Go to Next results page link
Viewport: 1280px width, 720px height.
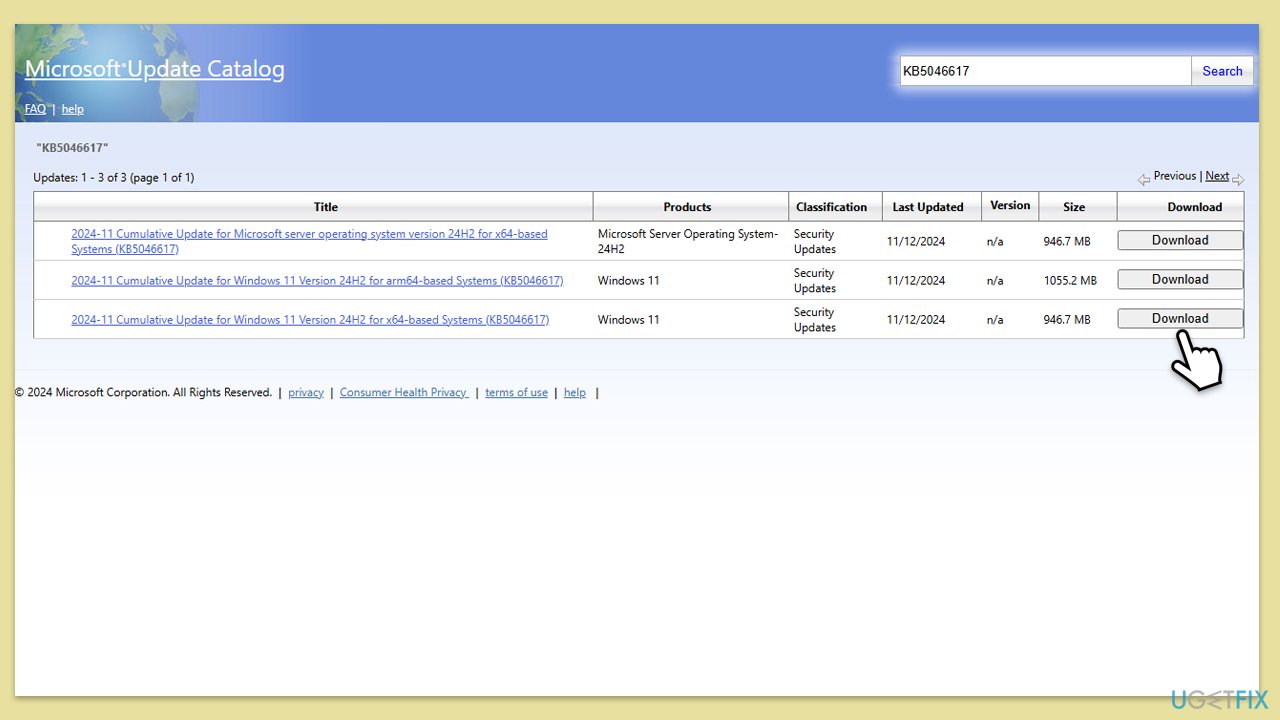(x=1217, y=176)
